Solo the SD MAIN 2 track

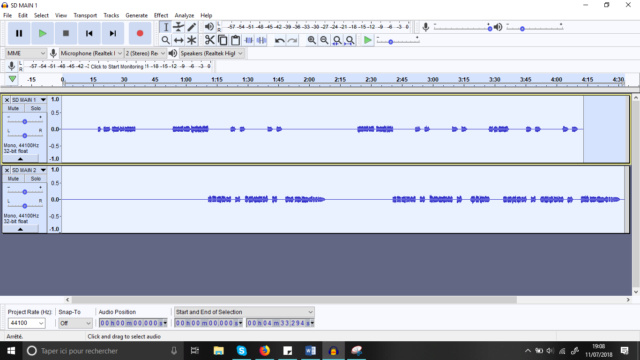[36, 178]
